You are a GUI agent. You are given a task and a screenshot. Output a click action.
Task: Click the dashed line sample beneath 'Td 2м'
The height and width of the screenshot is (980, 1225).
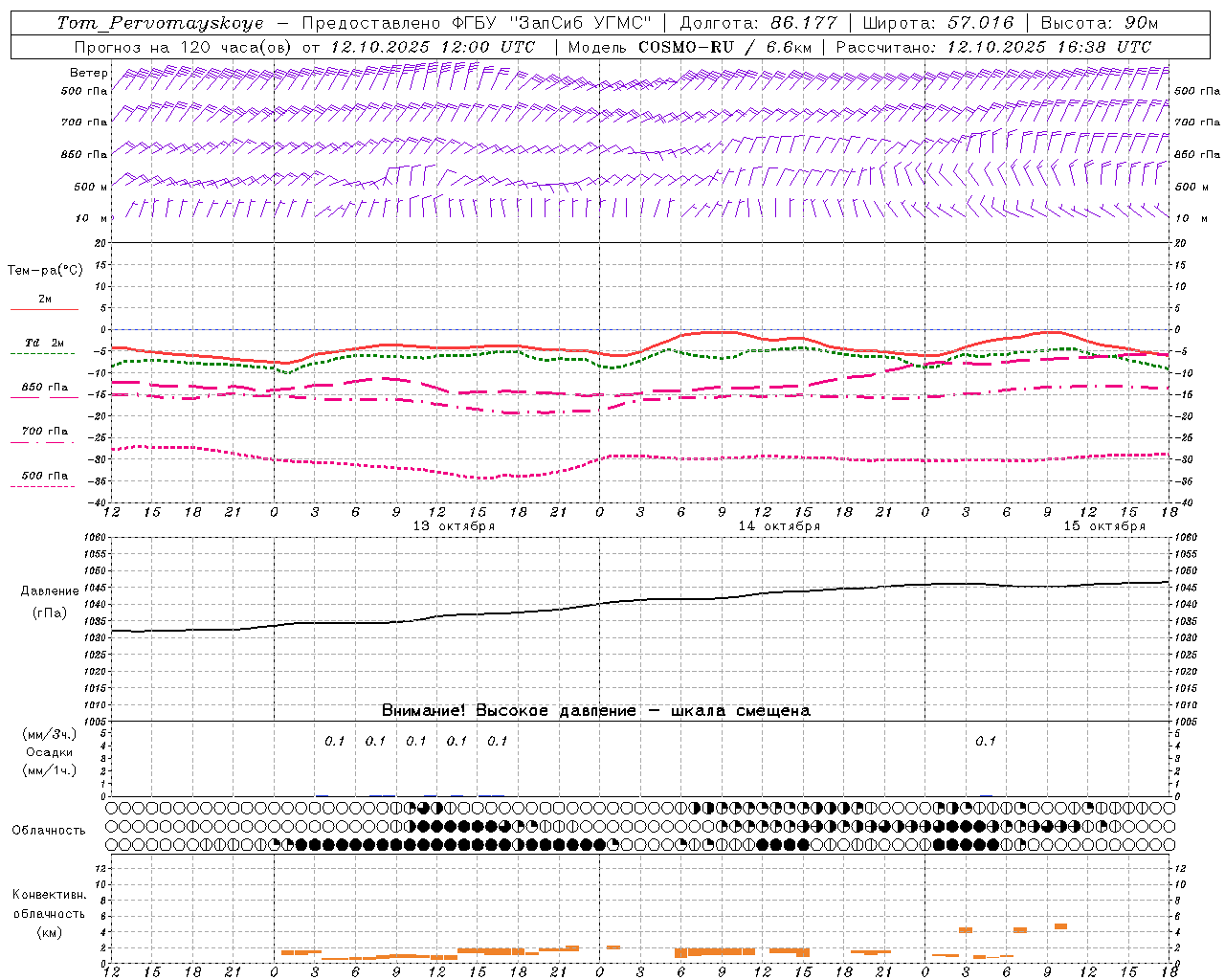point(43,354)
